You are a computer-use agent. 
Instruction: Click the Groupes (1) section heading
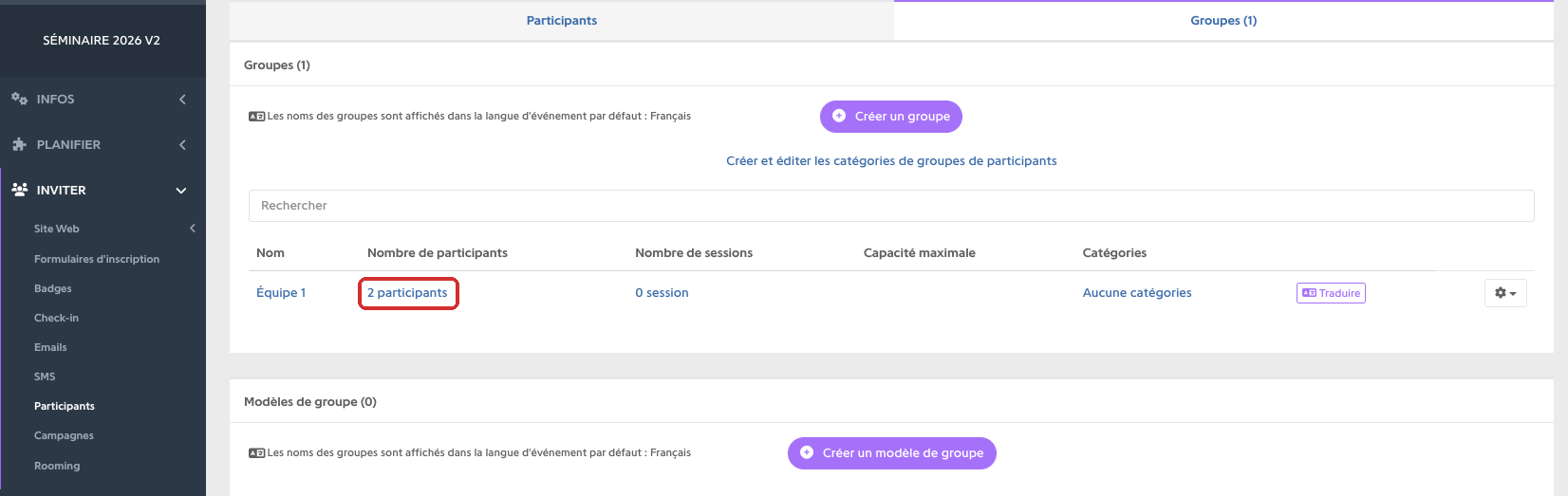click(277, 65)
